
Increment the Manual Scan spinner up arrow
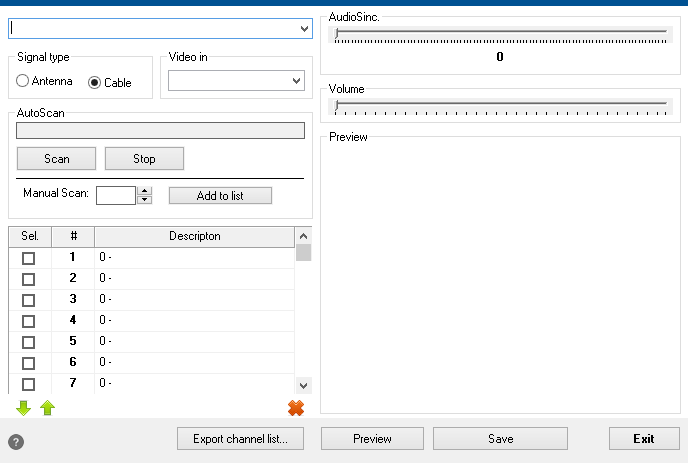coord(145,191)
